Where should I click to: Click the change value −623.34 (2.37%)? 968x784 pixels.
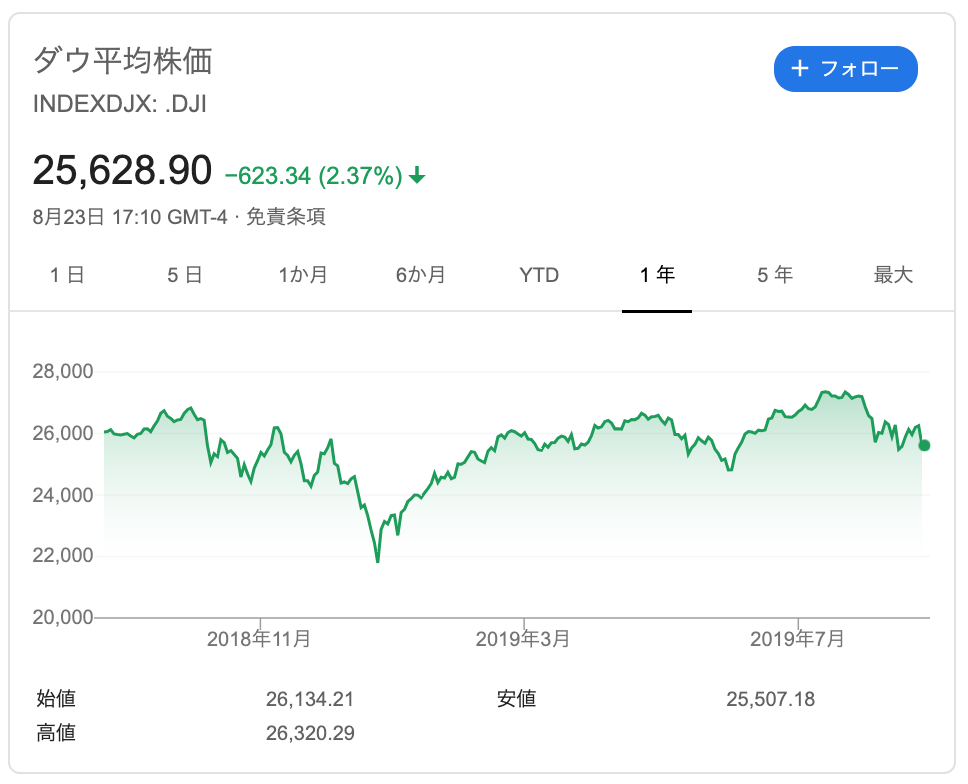[314, 176]
